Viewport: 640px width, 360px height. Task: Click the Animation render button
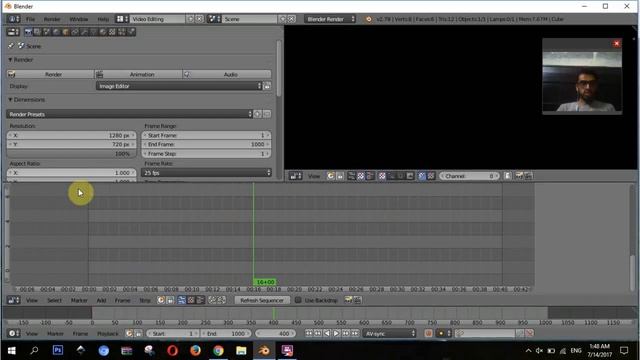[x=138, y=74]
